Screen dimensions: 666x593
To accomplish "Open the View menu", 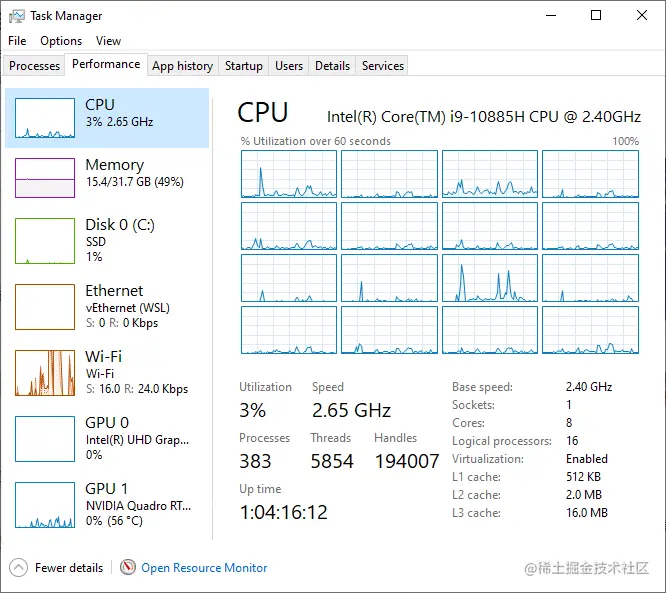I will [x=108, y=41].
